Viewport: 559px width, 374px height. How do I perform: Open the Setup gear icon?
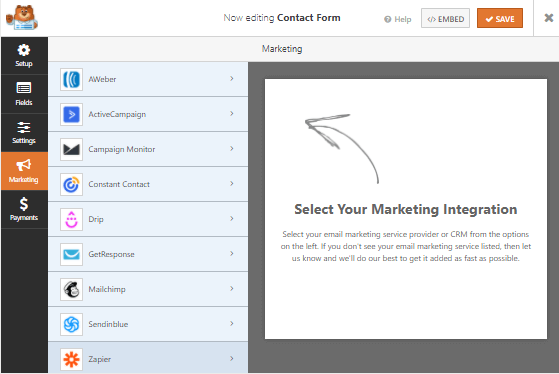point(24,50)
